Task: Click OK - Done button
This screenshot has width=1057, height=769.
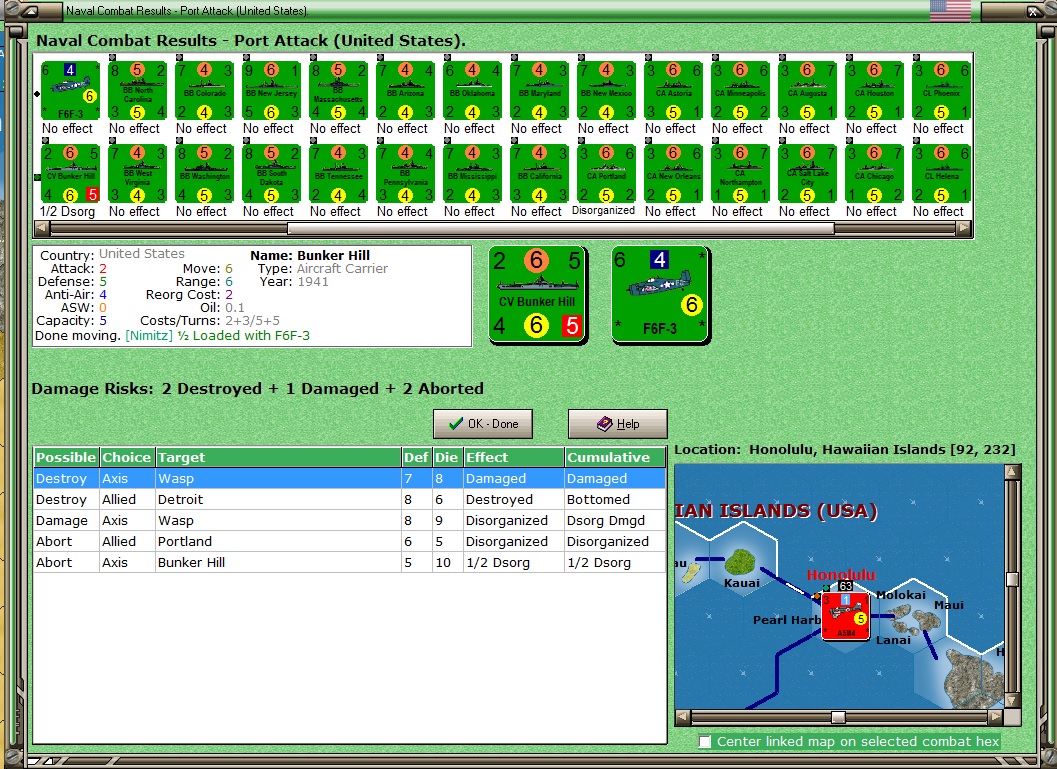Action: (483, 424)
